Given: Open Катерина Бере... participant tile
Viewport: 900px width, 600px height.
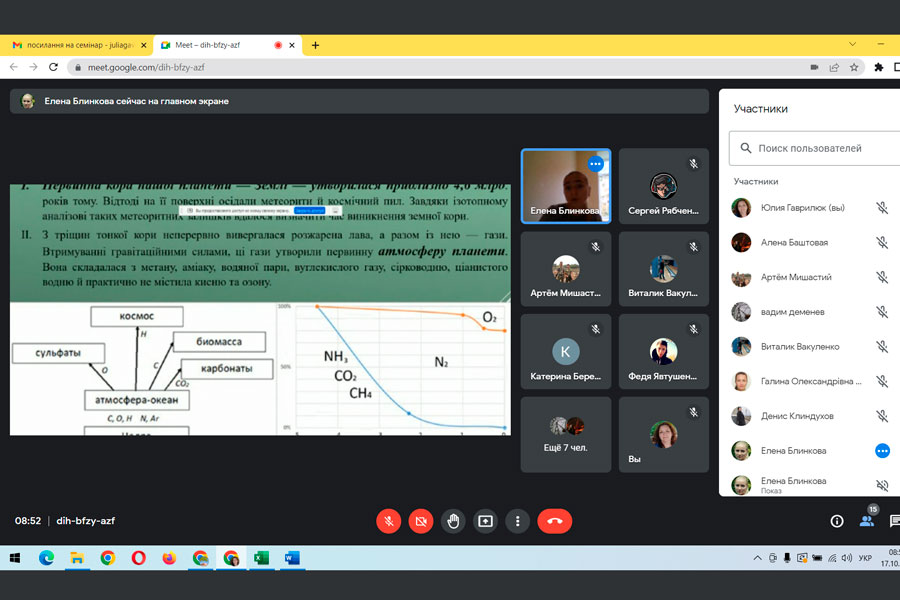Looking at the screenshot, I should coord(566,351).
